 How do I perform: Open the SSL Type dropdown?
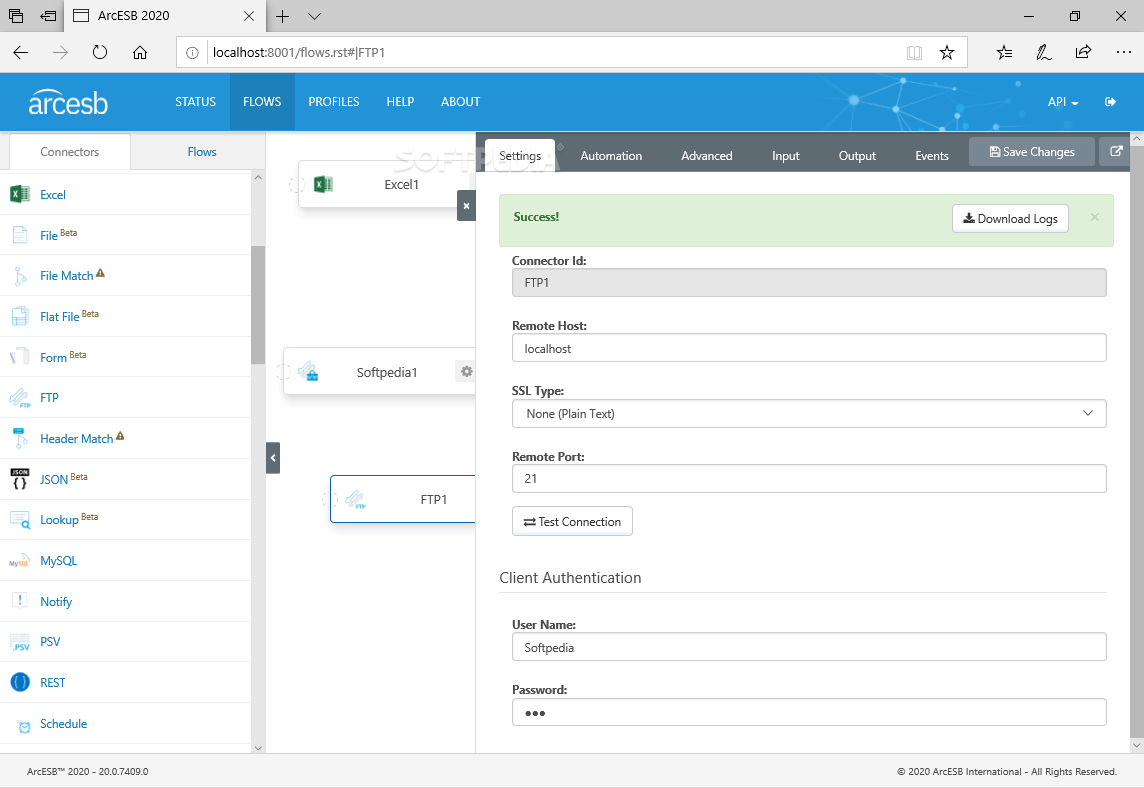coord(809,414)
